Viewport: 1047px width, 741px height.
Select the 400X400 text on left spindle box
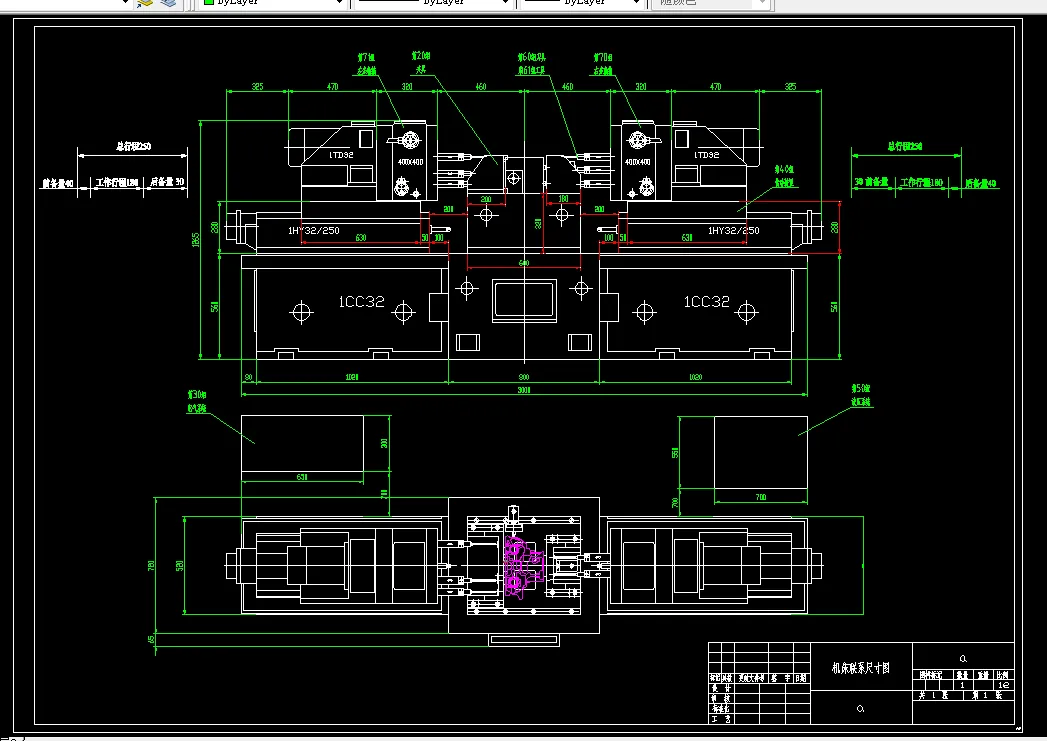[411, 162]
